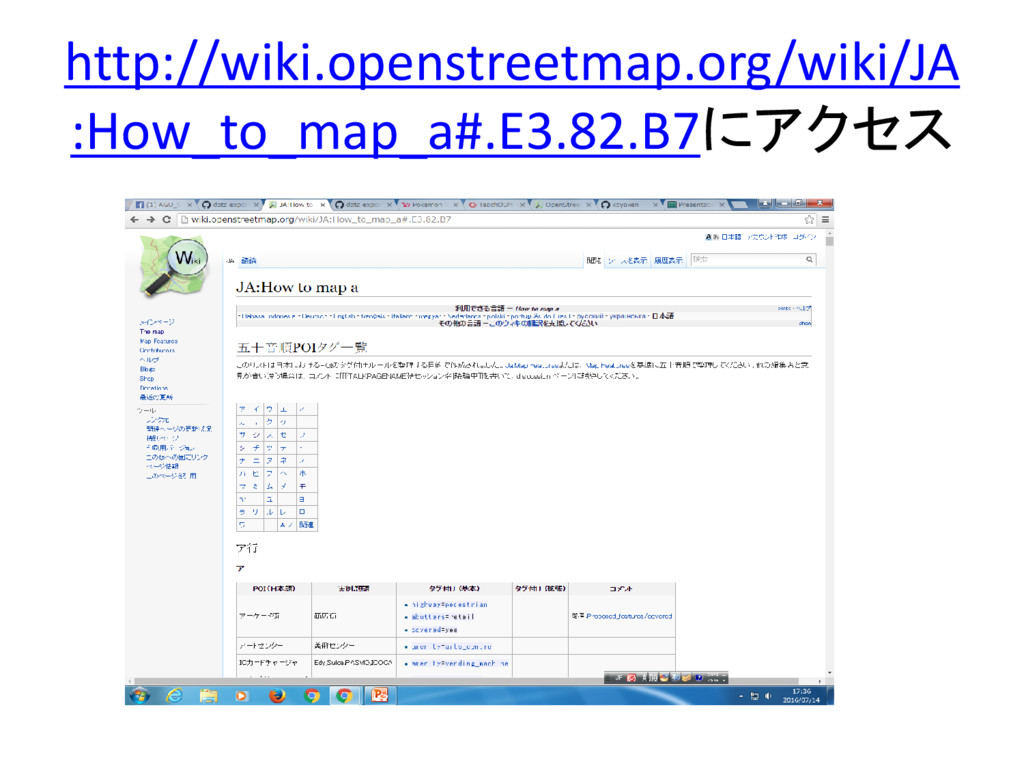Open the Windows Start menu
This screenshot has width=1024, height=768.
(139, 696)
